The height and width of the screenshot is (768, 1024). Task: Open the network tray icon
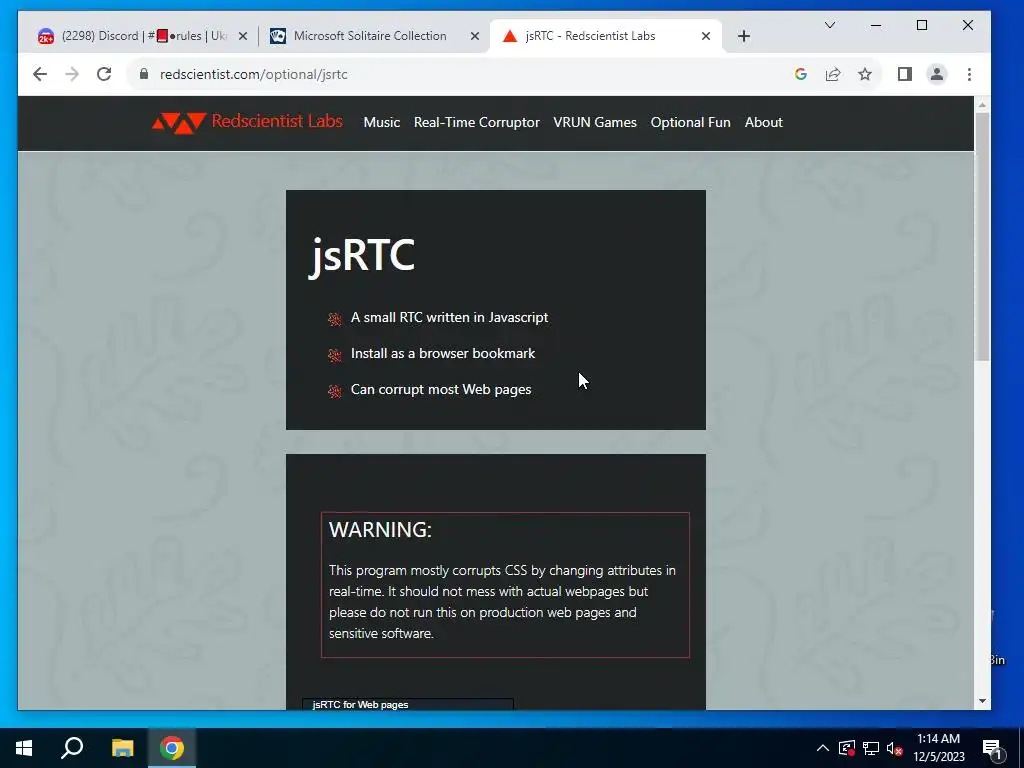point(871,748)
